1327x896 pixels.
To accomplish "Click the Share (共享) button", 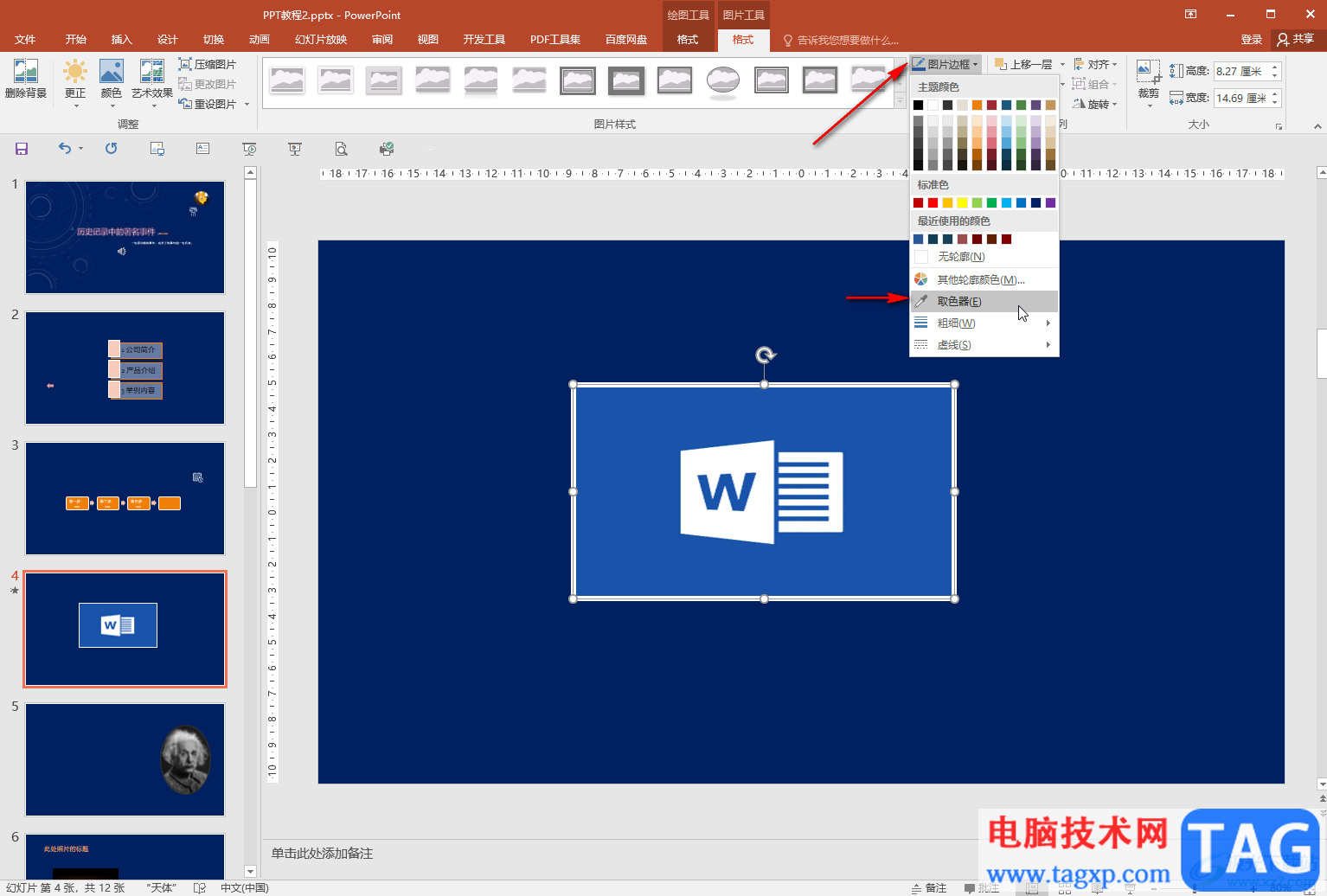I will coord(1296,40).
